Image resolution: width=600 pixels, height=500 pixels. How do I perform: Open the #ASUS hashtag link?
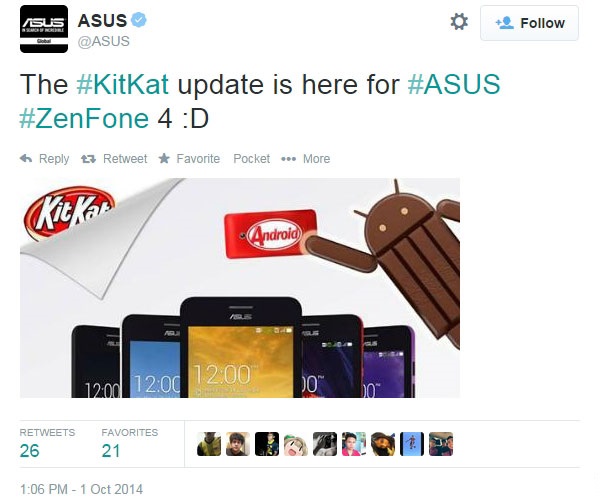click(x=454, y=84)
